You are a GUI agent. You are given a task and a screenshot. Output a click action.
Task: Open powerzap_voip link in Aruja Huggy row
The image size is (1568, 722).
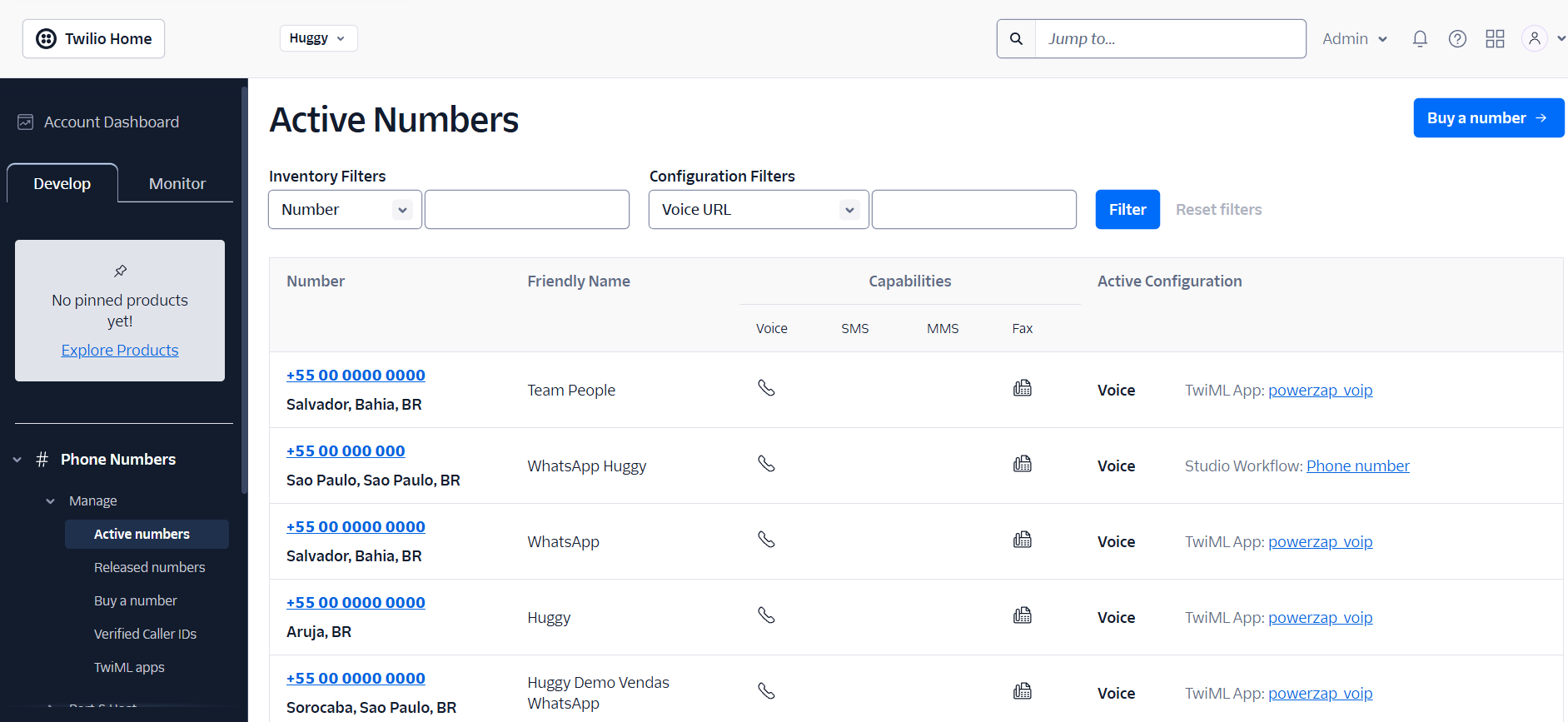point(1320,618)
